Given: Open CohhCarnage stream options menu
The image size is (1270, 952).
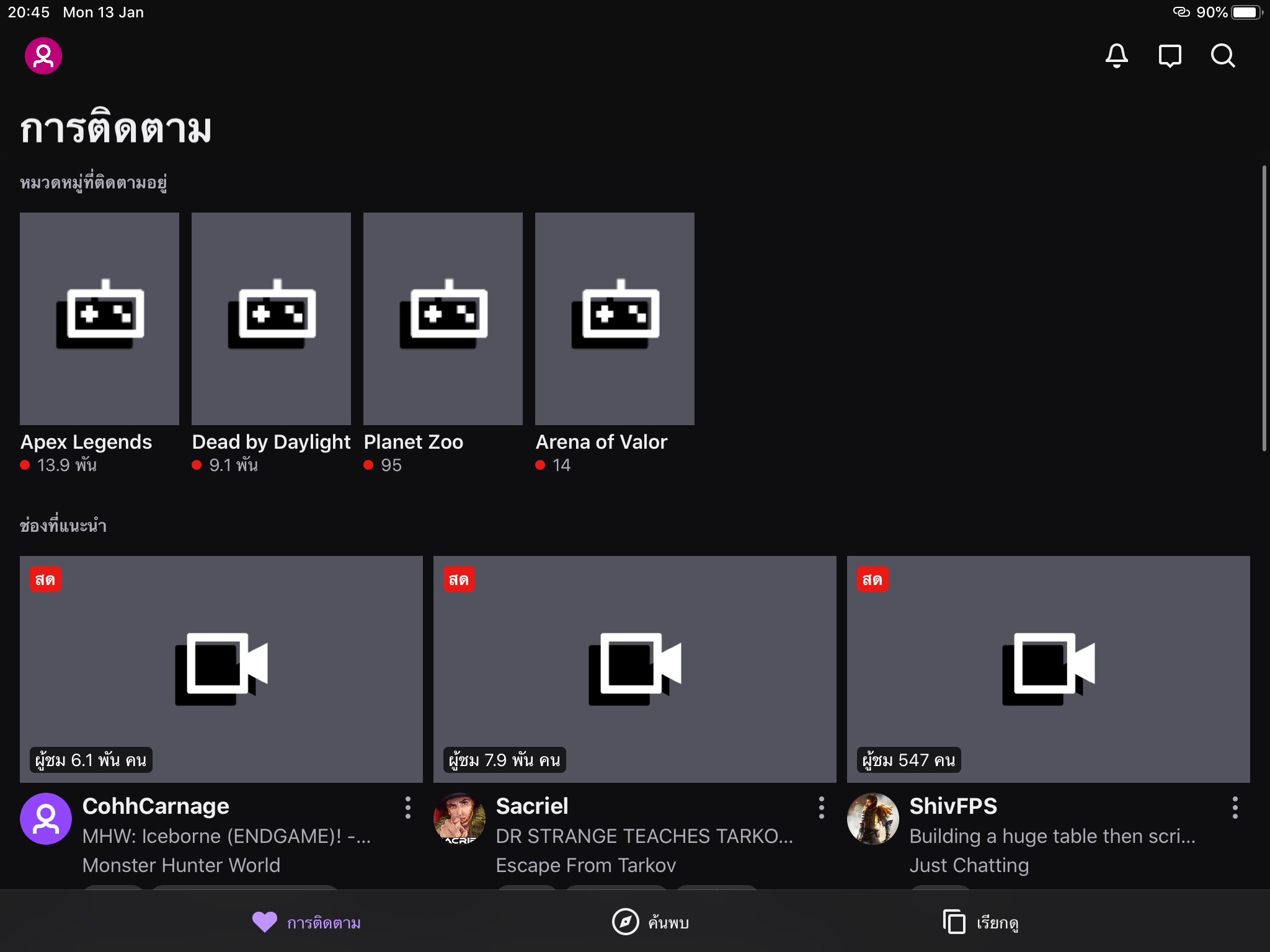Looking at the screenshot, I should coord(407,808).
